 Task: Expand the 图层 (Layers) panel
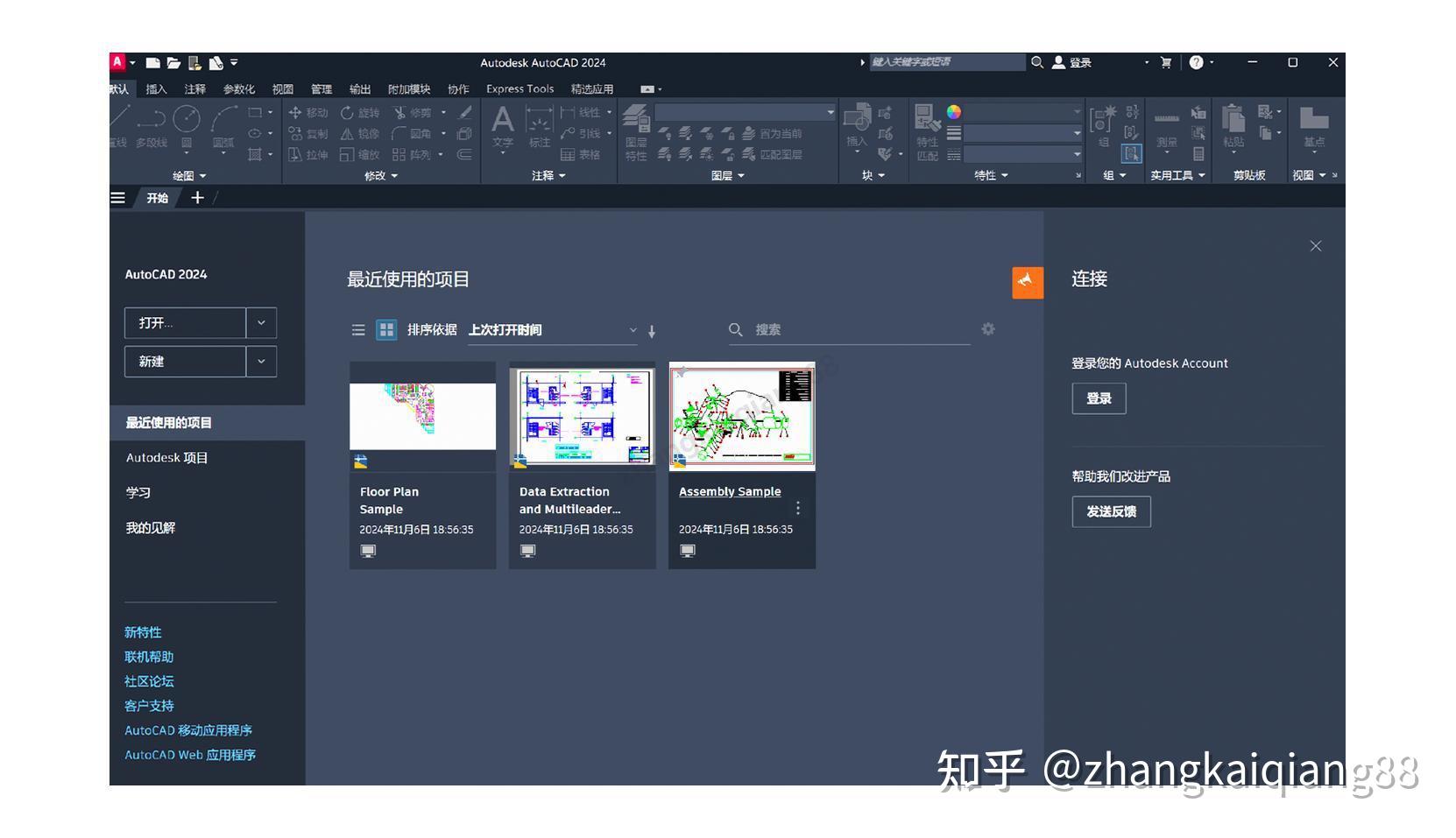pos(728,176)
